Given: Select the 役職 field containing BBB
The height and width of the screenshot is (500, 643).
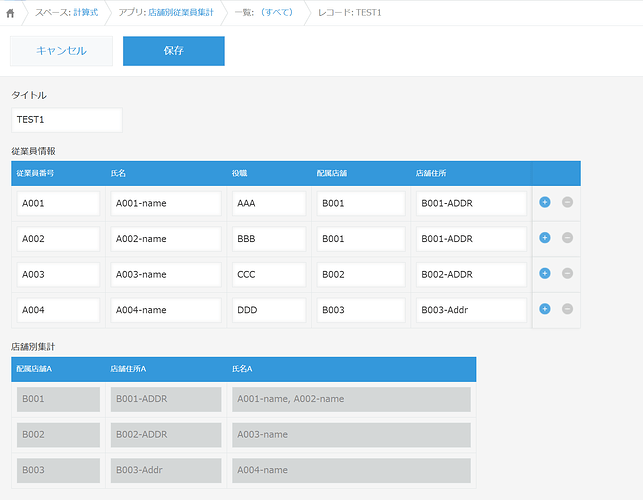Looking at the screenshot, I should point(268,239).
